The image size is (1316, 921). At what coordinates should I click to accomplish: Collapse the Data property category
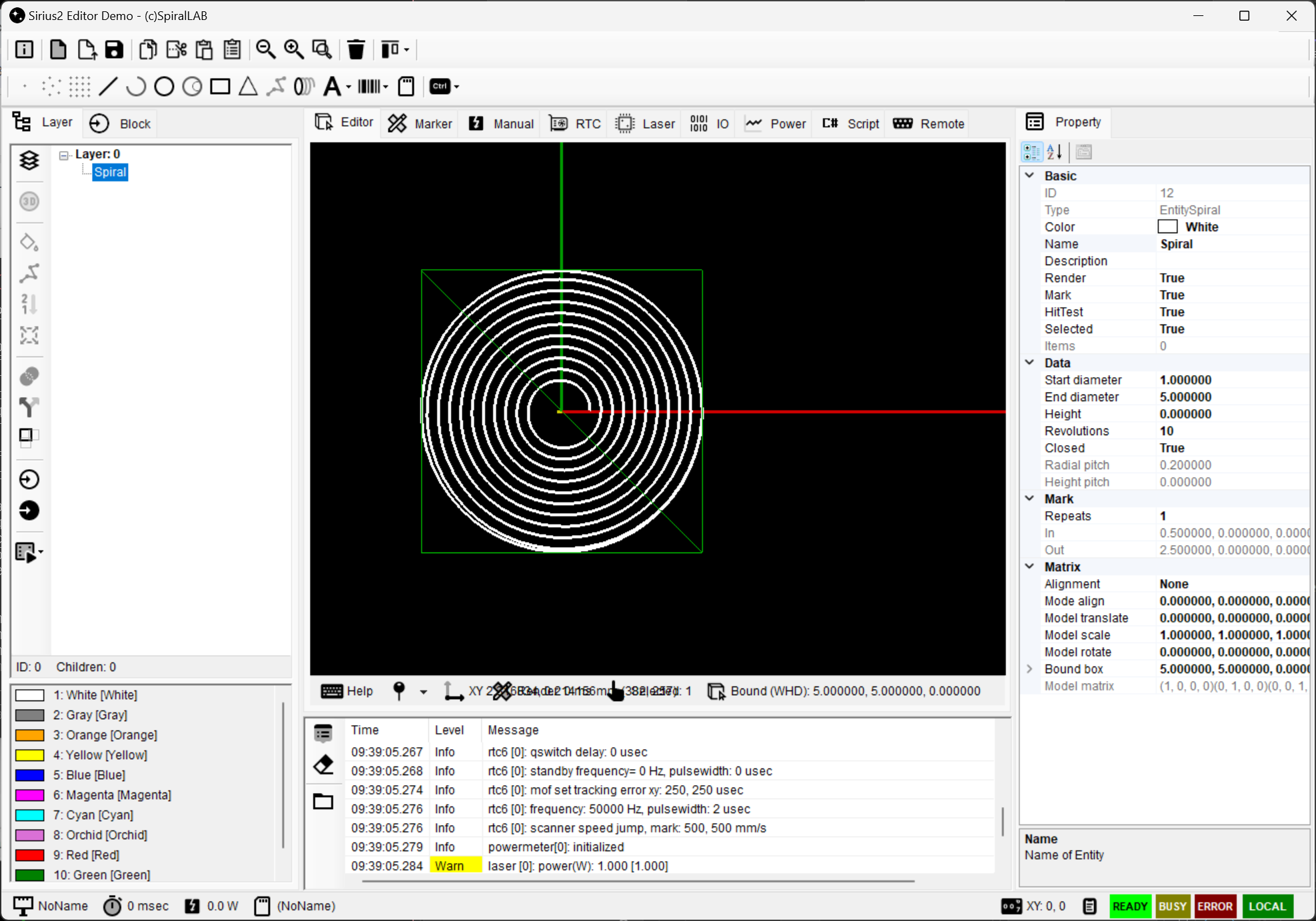point(1029,363)
